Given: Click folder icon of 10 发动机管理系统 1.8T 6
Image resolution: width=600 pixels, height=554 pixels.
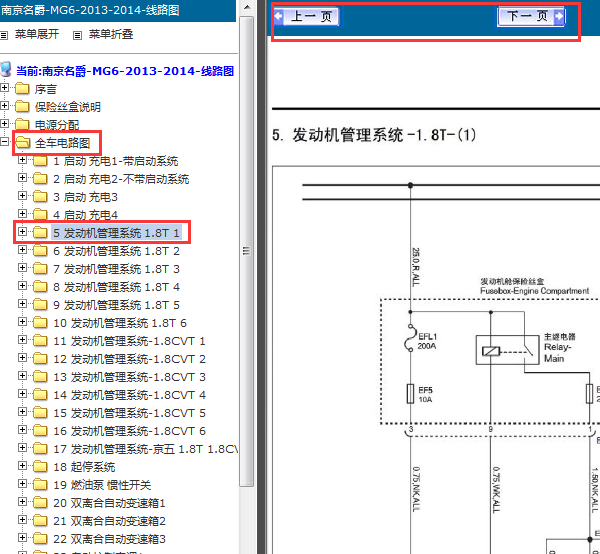Looking at the screenshot, I should coord(40,322).
